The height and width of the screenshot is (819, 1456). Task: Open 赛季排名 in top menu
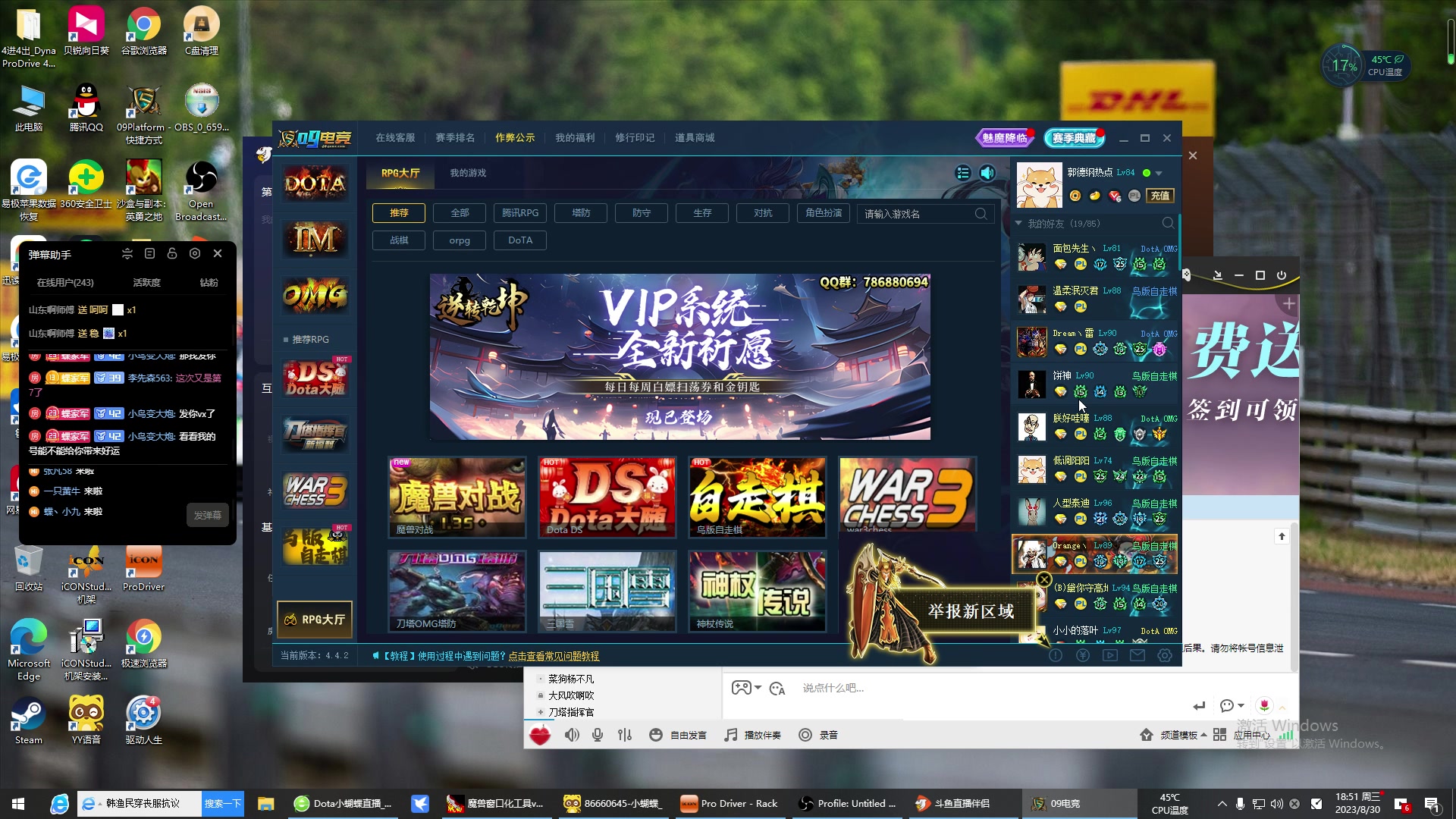455,137
